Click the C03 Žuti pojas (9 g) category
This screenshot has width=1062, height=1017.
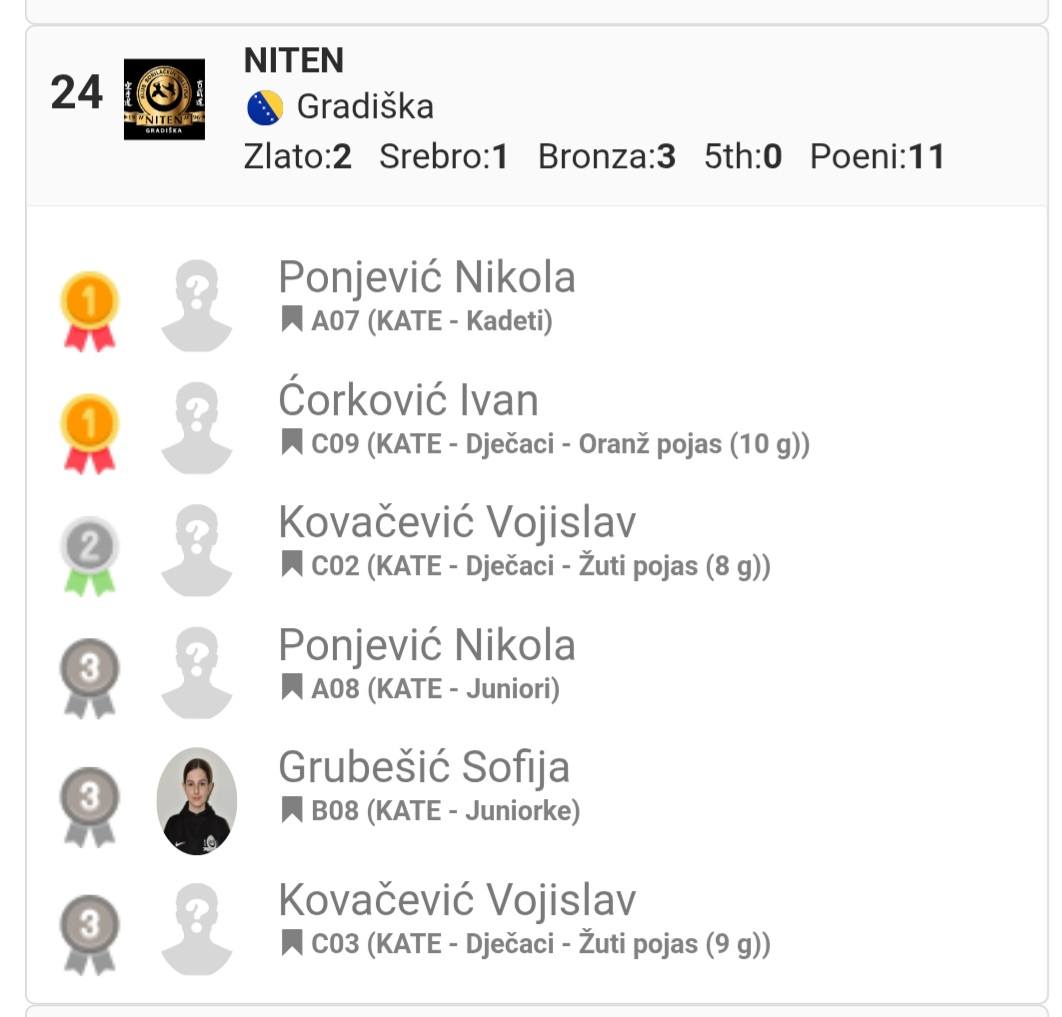click(x=540, y=943)
